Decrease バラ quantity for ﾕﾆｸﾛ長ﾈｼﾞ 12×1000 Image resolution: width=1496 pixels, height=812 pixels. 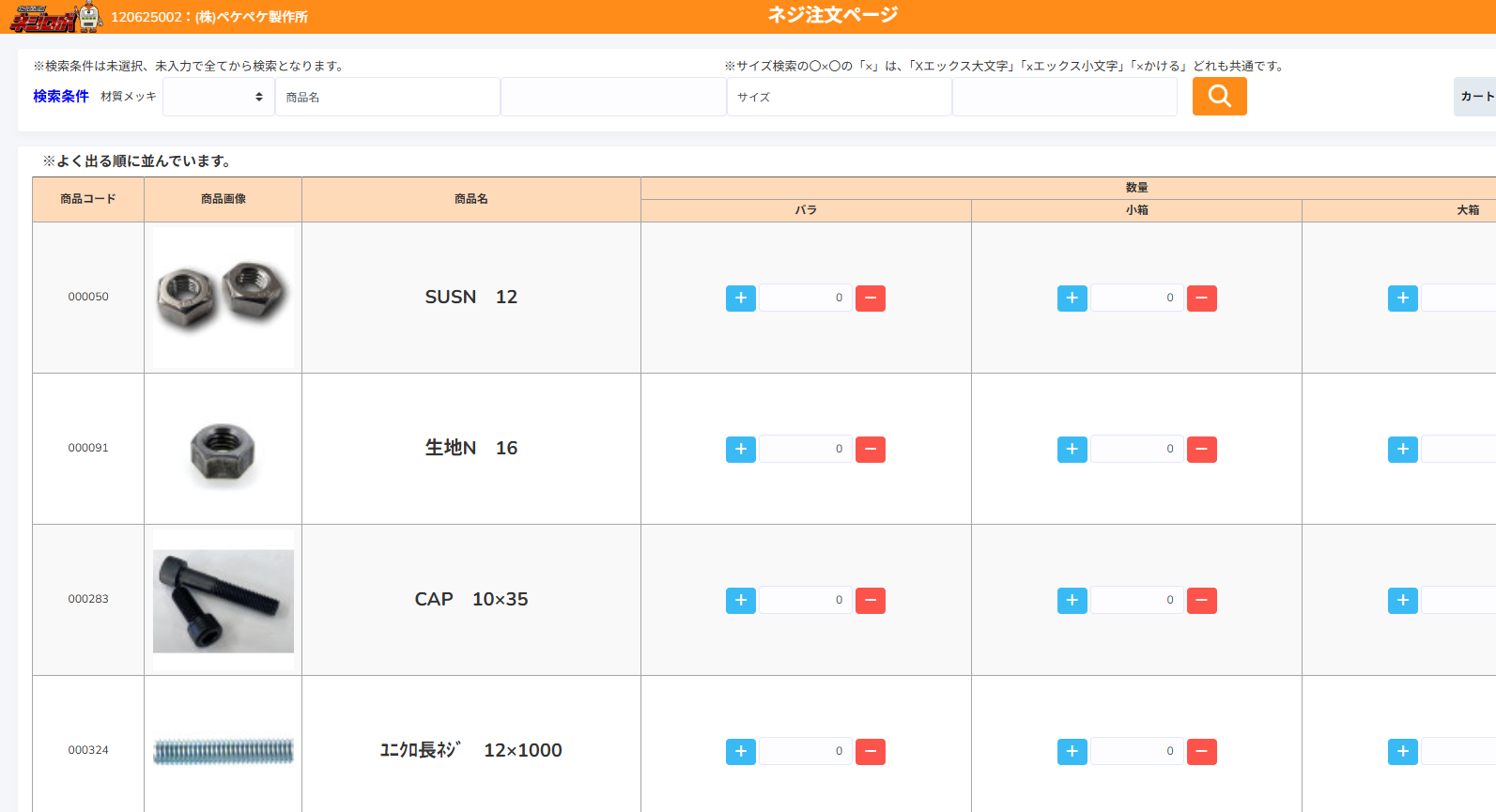pyautogui.click(x=871, y=752)
